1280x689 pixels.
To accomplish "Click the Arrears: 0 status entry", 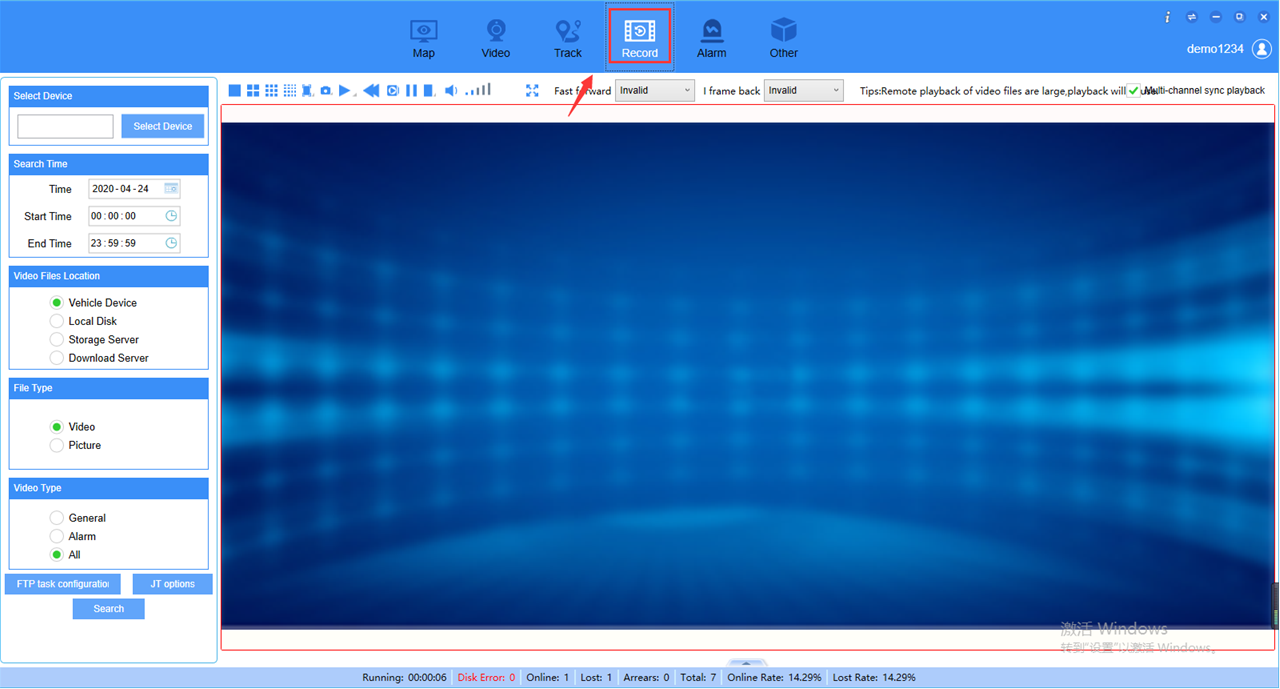I will pyautogui.click(x=646, y=678).
